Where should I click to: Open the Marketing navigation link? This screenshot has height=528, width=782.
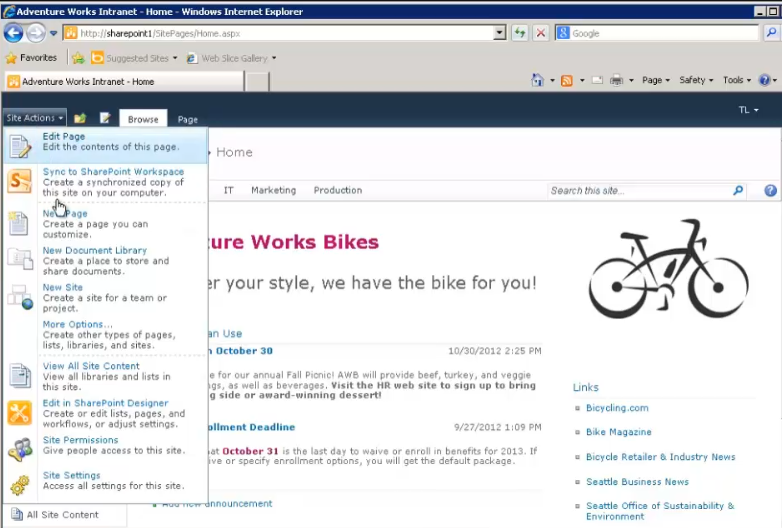pyautogui.click(x=273, y=190)
